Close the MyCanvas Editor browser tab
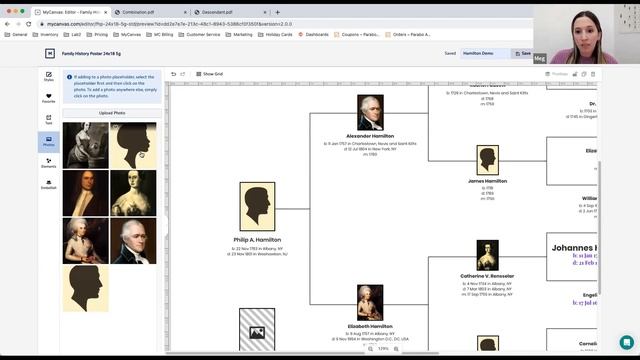 105,12
